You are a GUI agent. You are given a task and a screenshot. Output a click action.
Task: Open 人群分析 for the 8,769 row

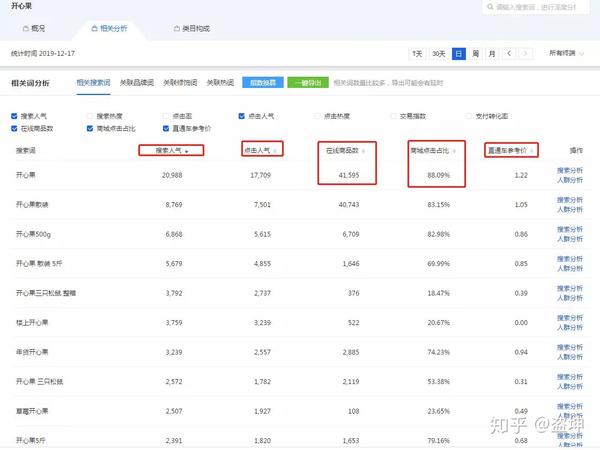tap(570, 209)
